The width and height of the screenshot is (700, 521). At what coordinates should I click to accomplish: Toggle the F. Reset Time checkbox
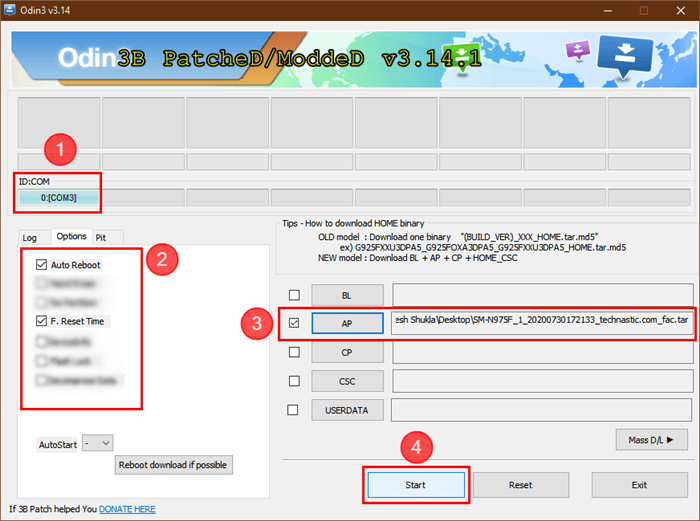click(42, 321)
